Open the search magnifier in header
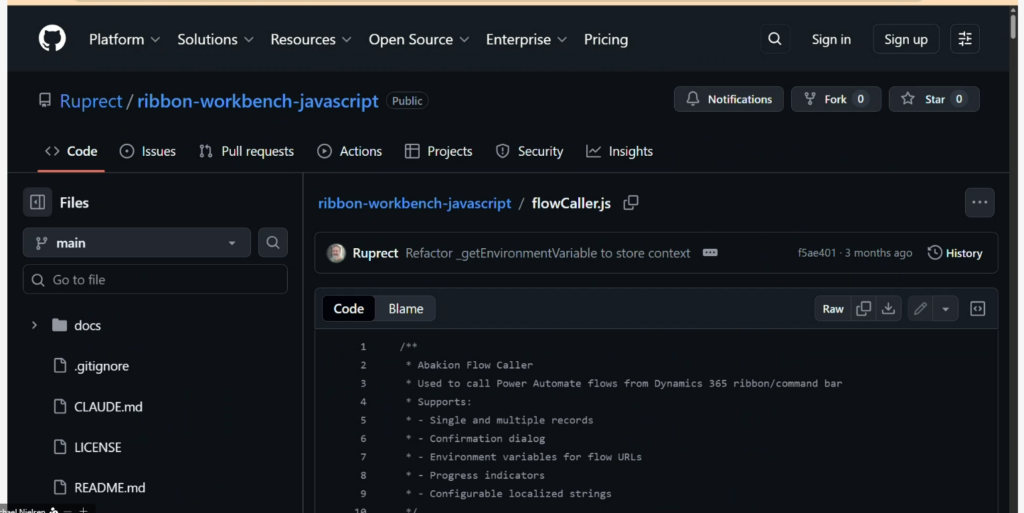 (774, 39)
